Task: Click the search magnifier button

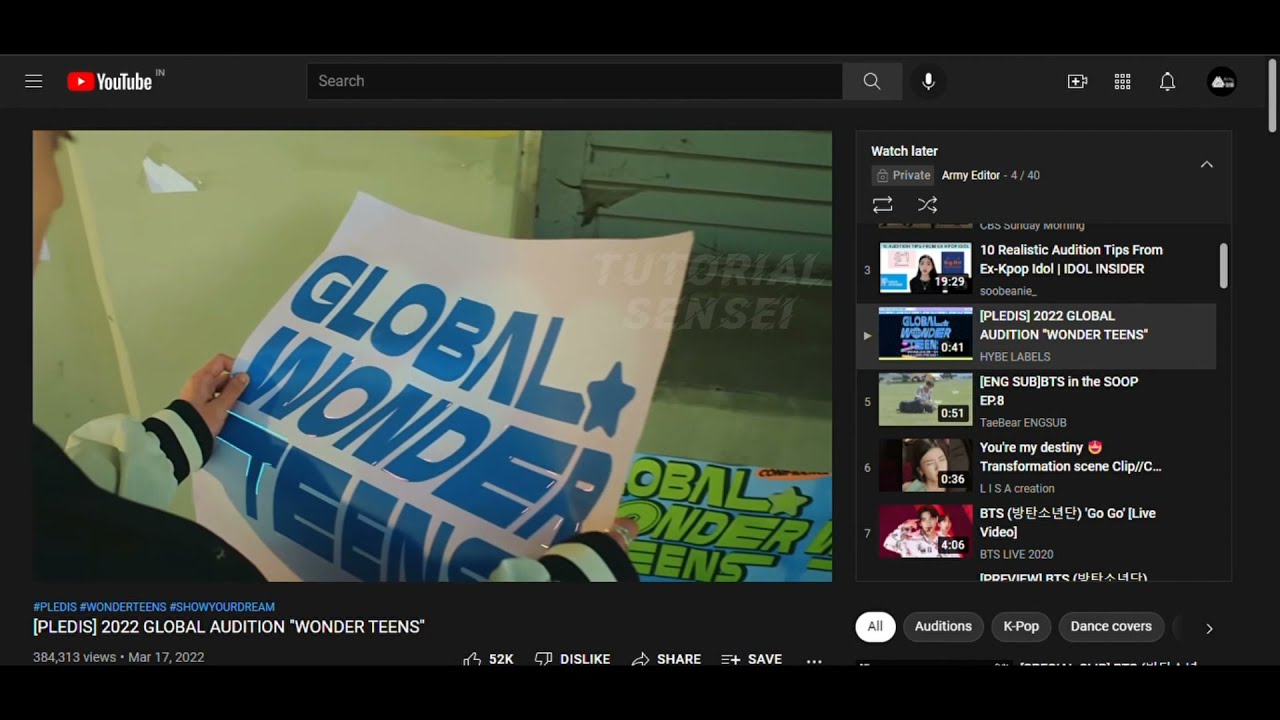Action: click(872, 81)
